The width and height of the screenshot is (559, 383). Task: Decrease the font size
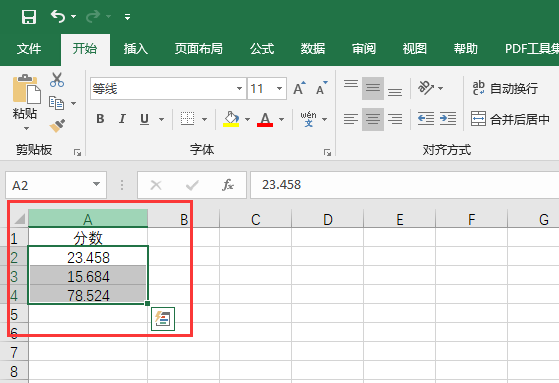point(321,88)
